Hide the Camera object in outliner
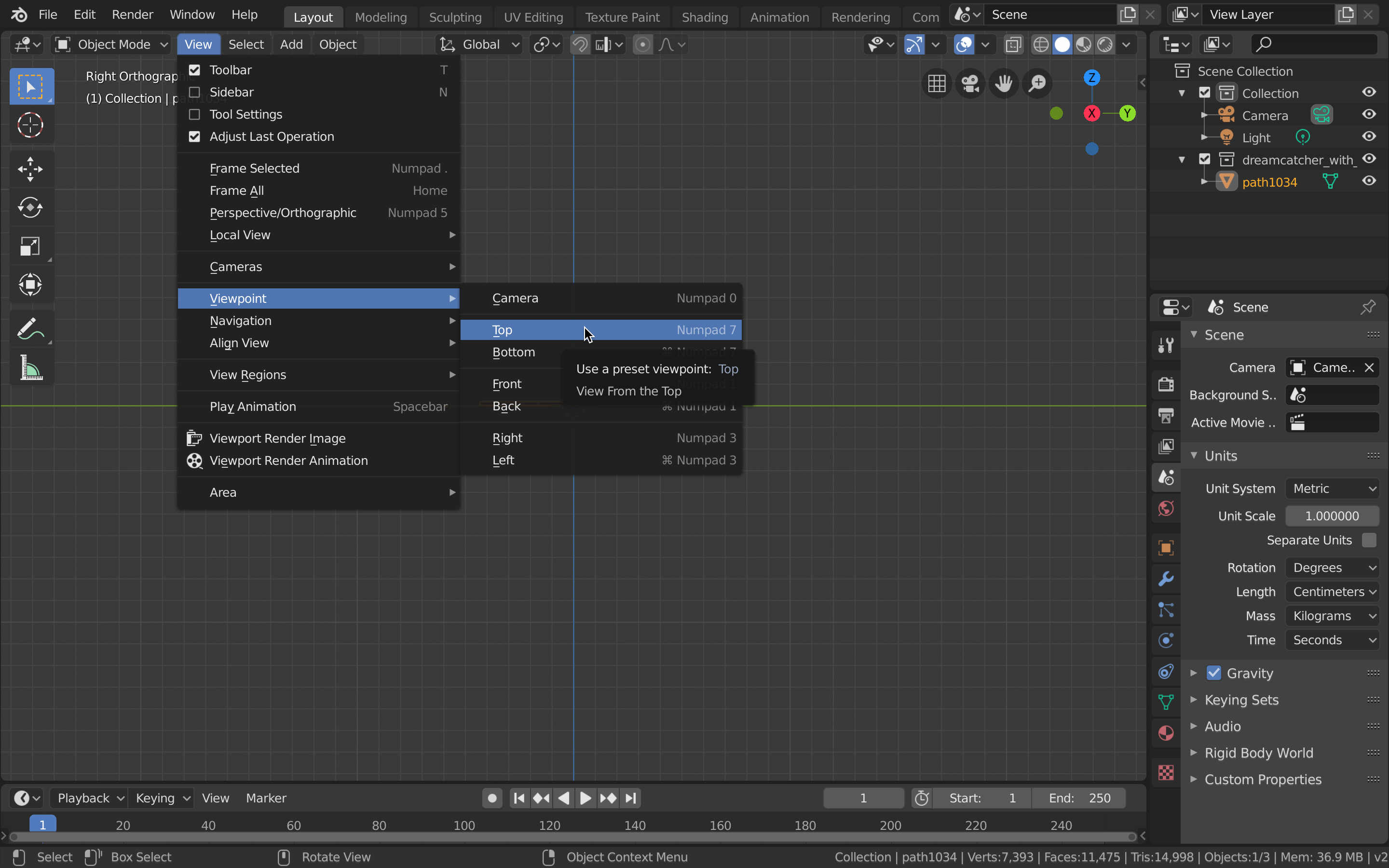 pyautogui.click(x=1369, y=115)
